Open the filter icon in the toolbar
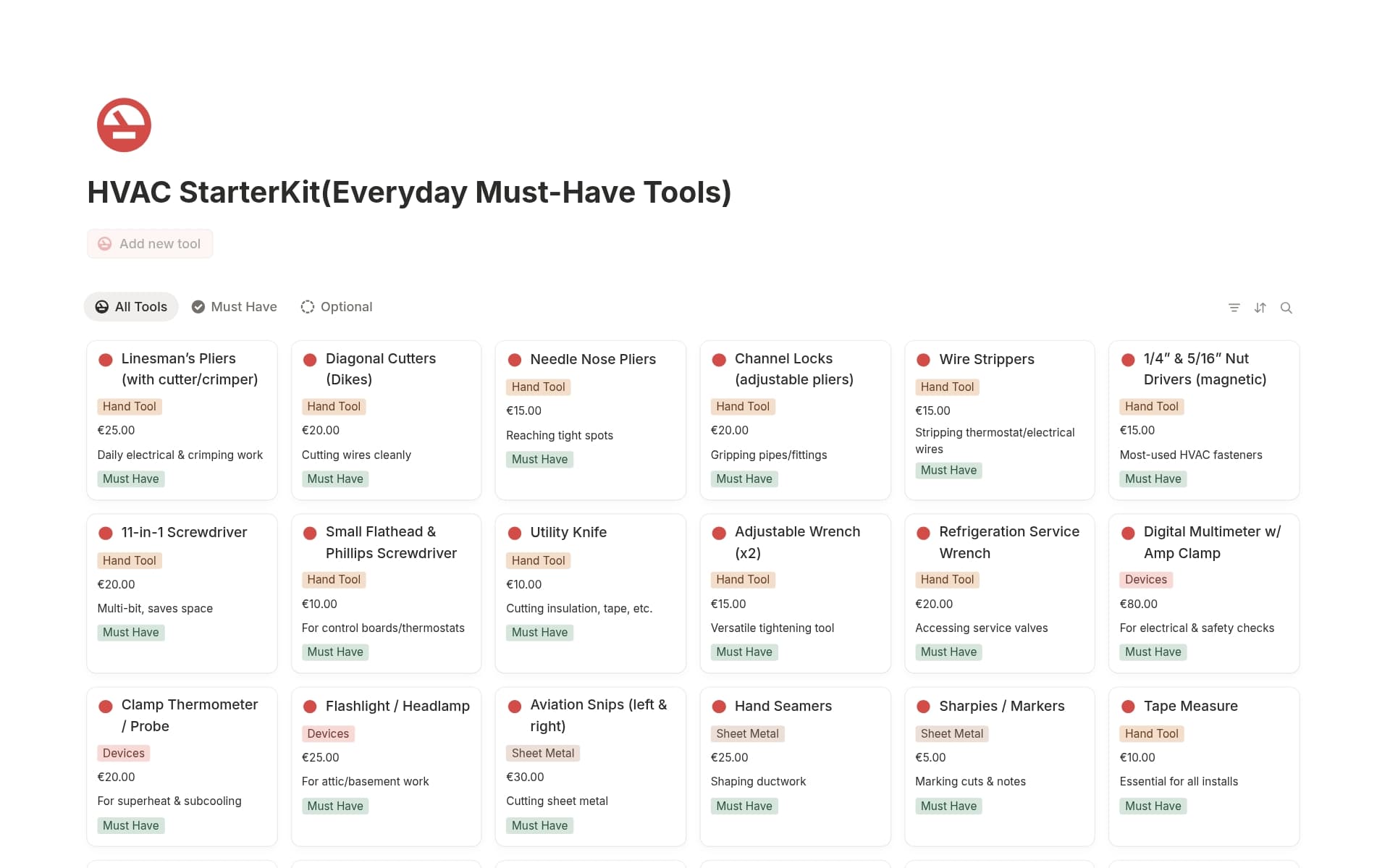The image size is (1390, 868). point(1234,308)
